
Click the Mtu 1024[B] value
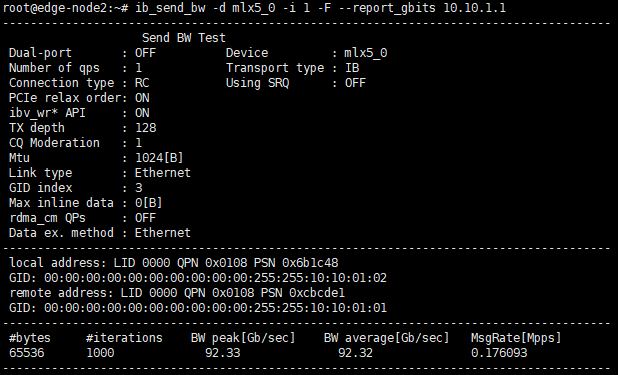[x=159, y=158]
